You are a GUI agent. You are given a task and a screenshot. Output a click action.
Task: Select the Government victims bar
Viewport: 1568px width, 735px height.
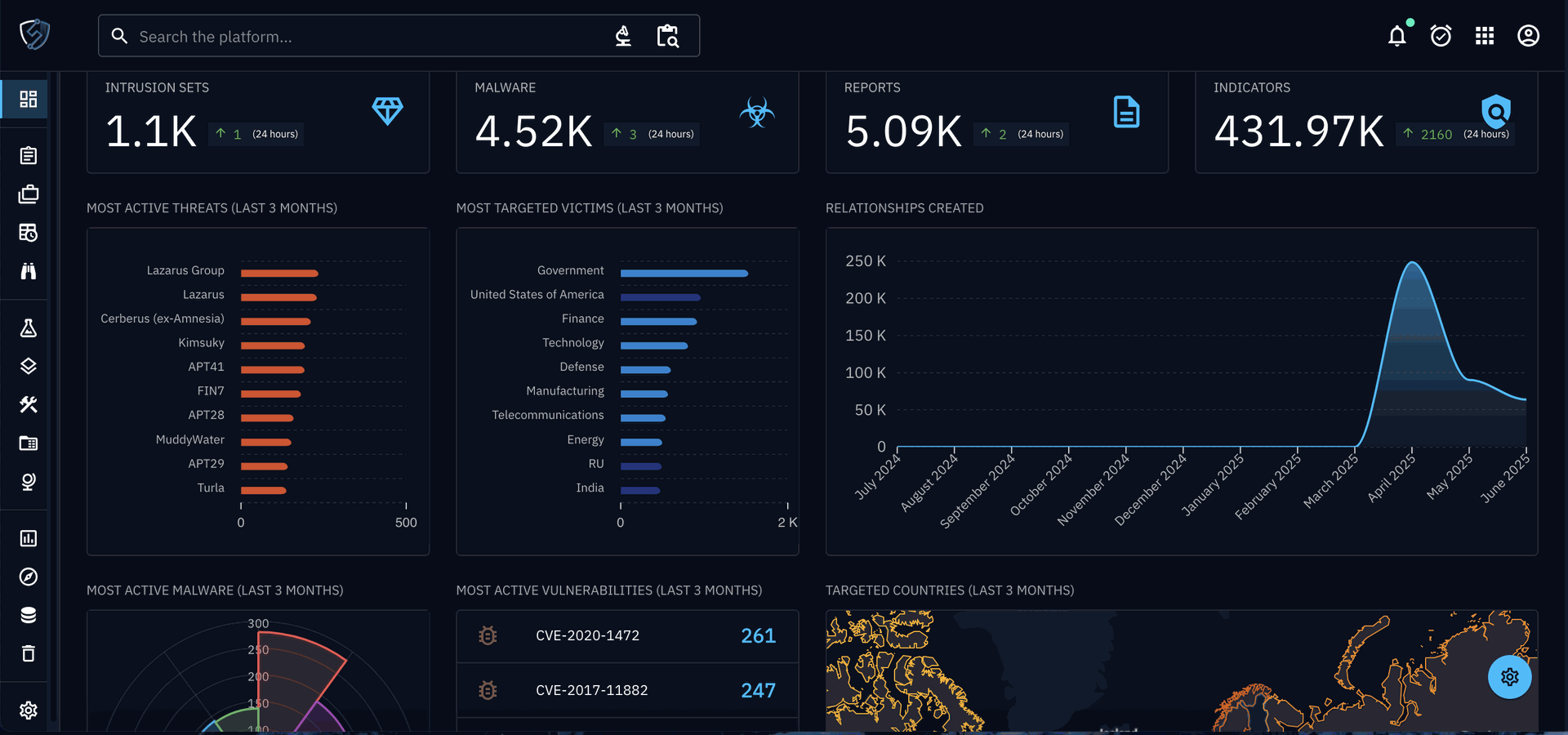pyautogui.click(x=684, y=273)
